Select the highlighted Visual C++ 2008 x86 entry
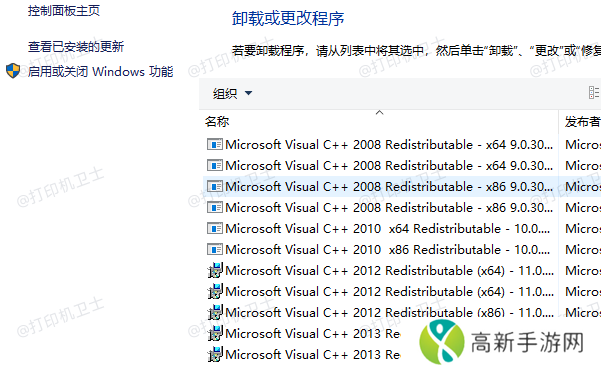This screenshot has width=601, height=367. (x=389, y=187)
